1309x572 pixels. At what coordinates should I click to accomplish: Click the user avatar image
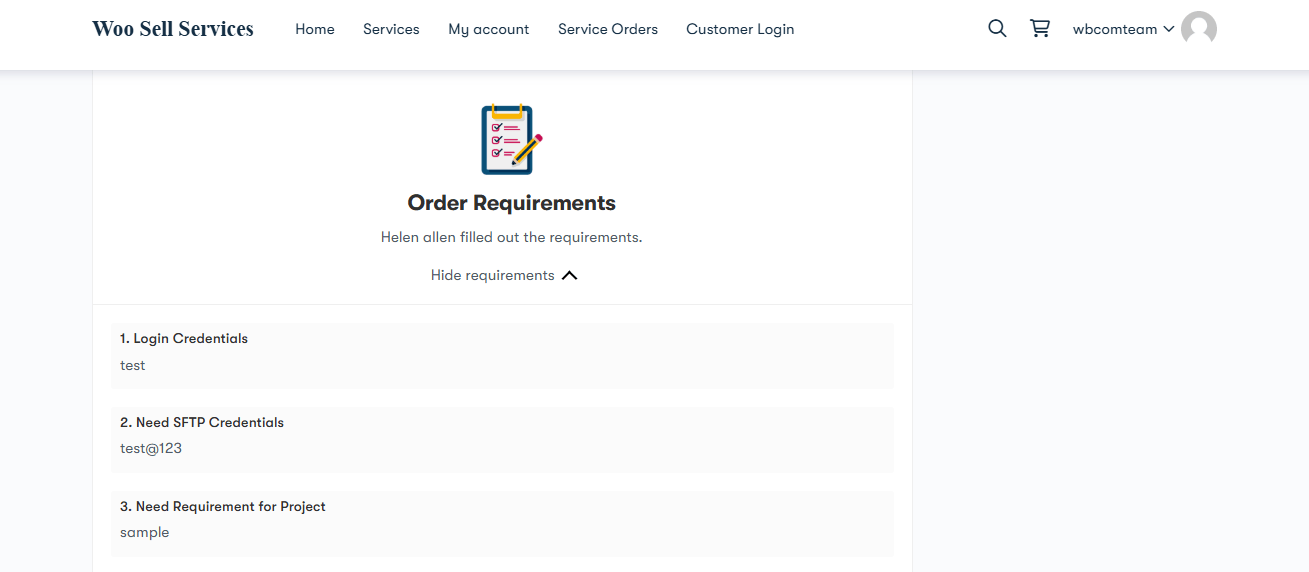click(x=1198, y=29)
